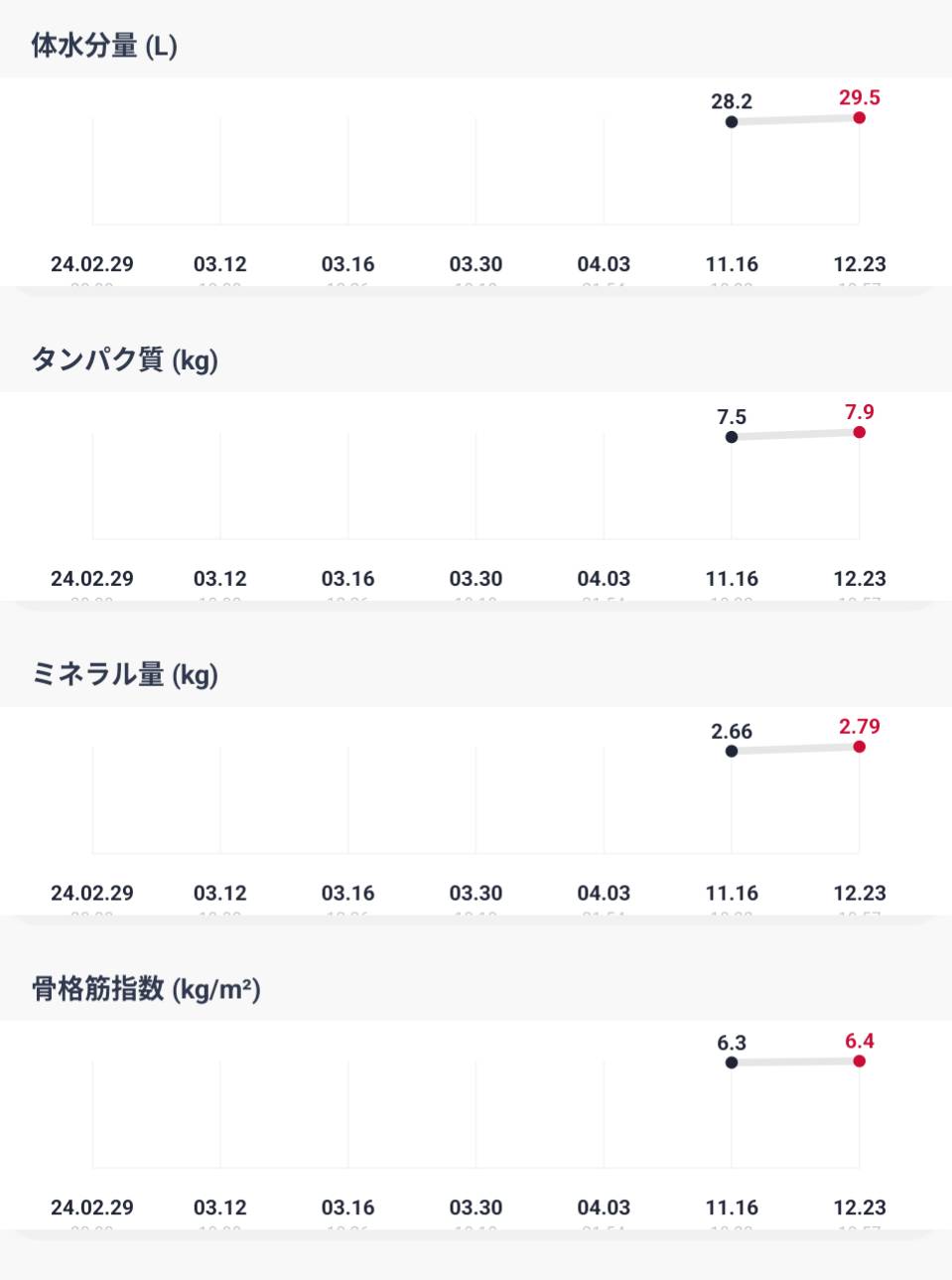Tap the 24.02.29 date under 体水分量 chart

(92, 264)
